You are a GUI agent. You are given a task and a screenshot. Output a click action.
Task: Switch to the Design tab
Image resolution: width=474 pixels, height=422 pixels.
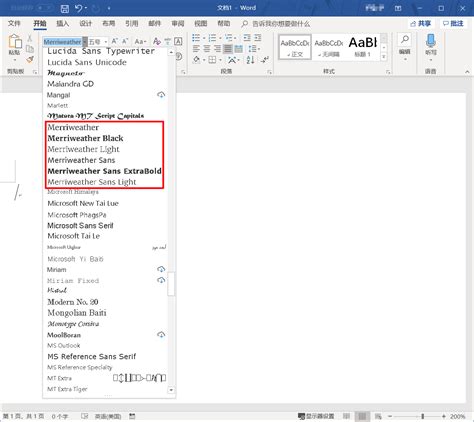(85, 23)
